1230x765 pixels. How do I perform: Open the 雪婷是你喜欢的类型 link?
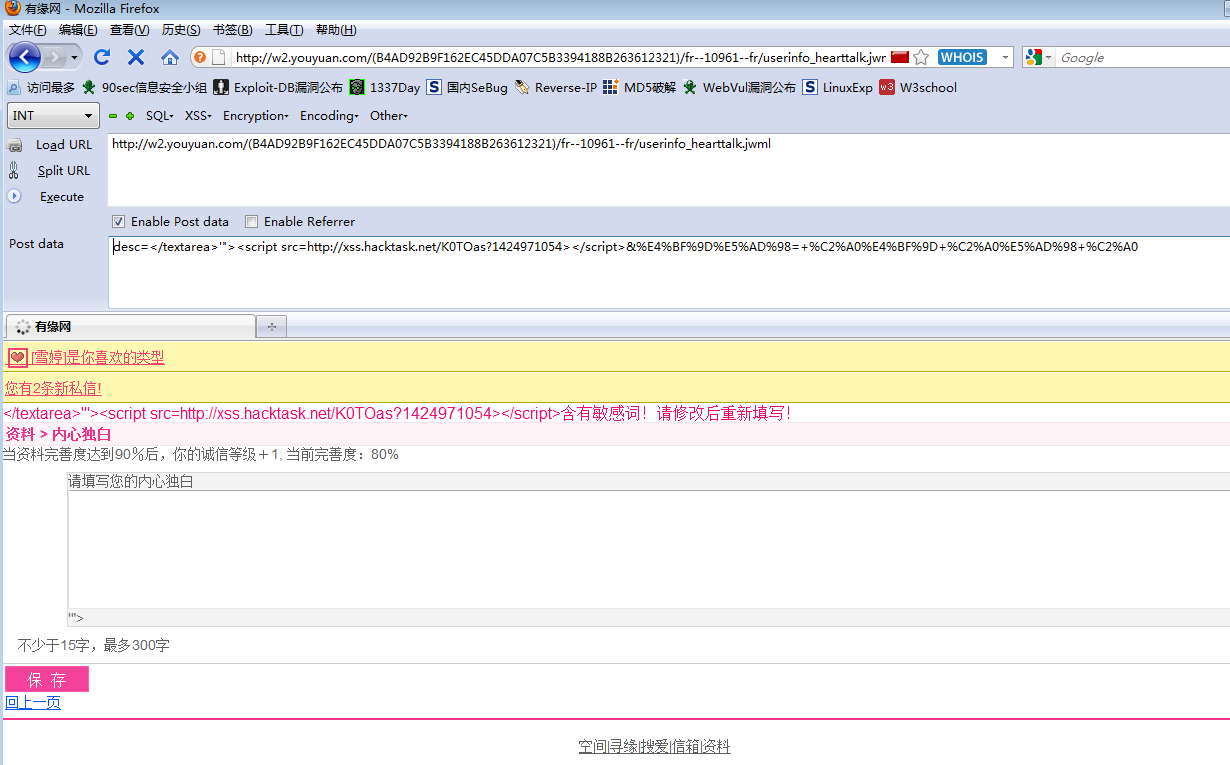click(x=98, y=357)
